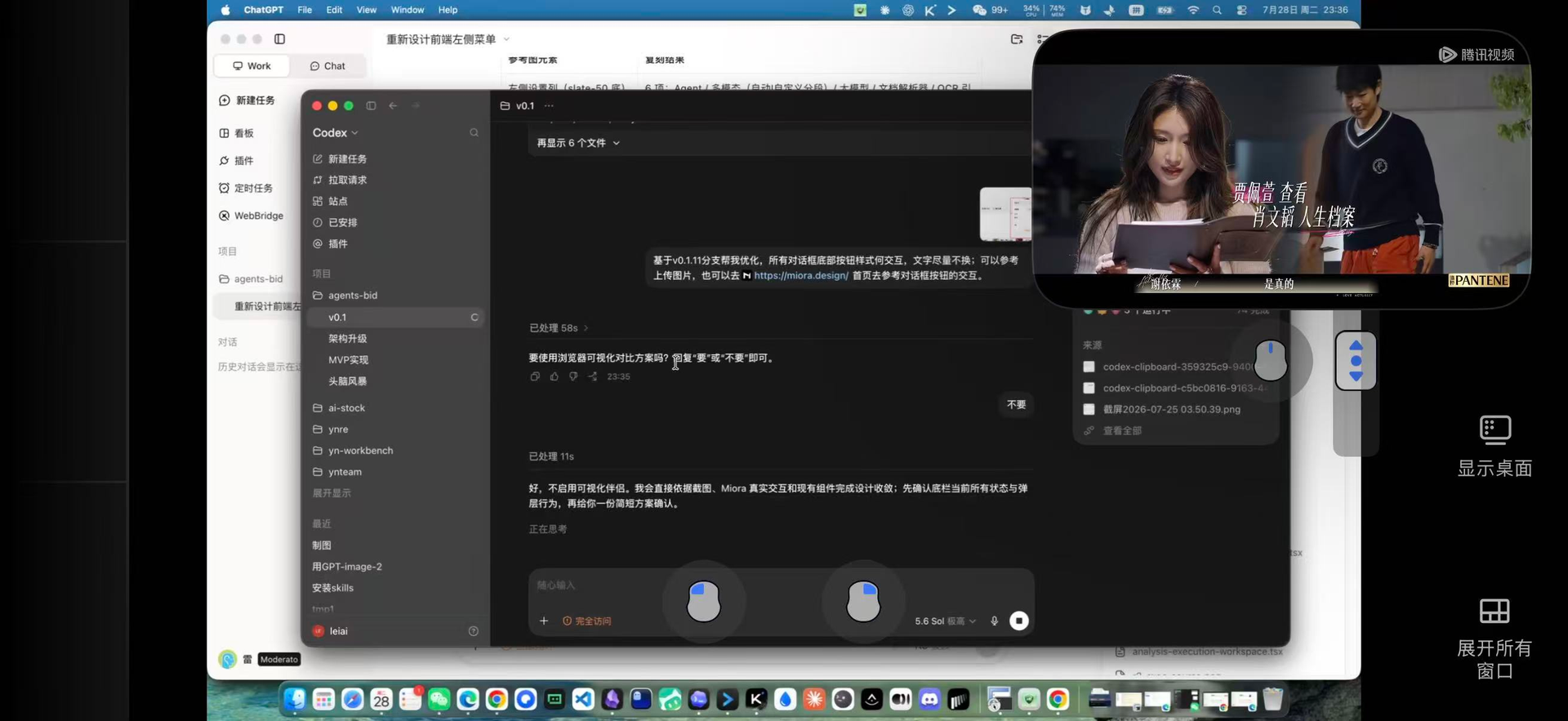Viewport: 1568px width, 721px height.
Task: Toggle the Codex sidebar panel icon
Action: coord(371,105)
